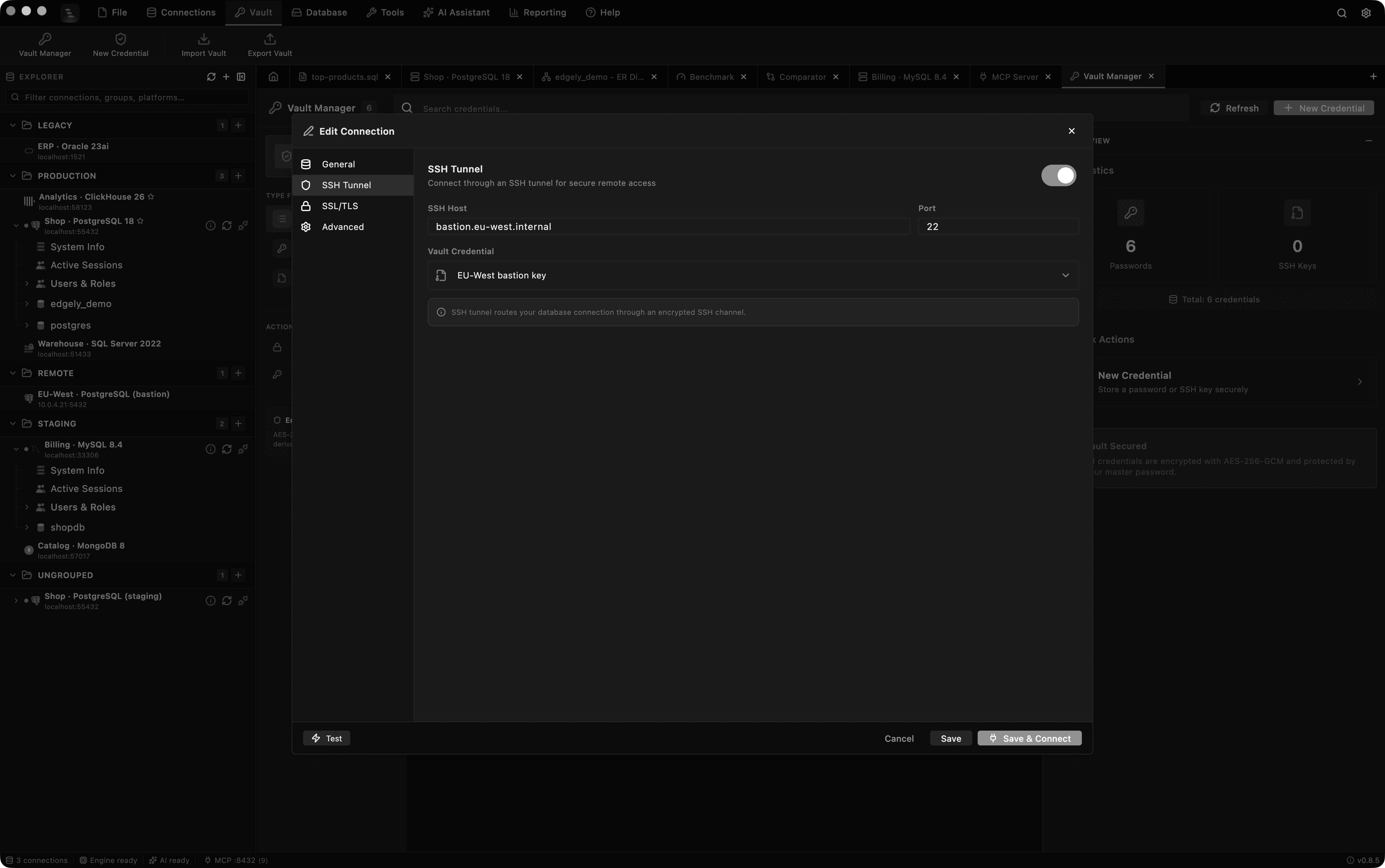Open the Reporting menu

[x=538, y=13]
